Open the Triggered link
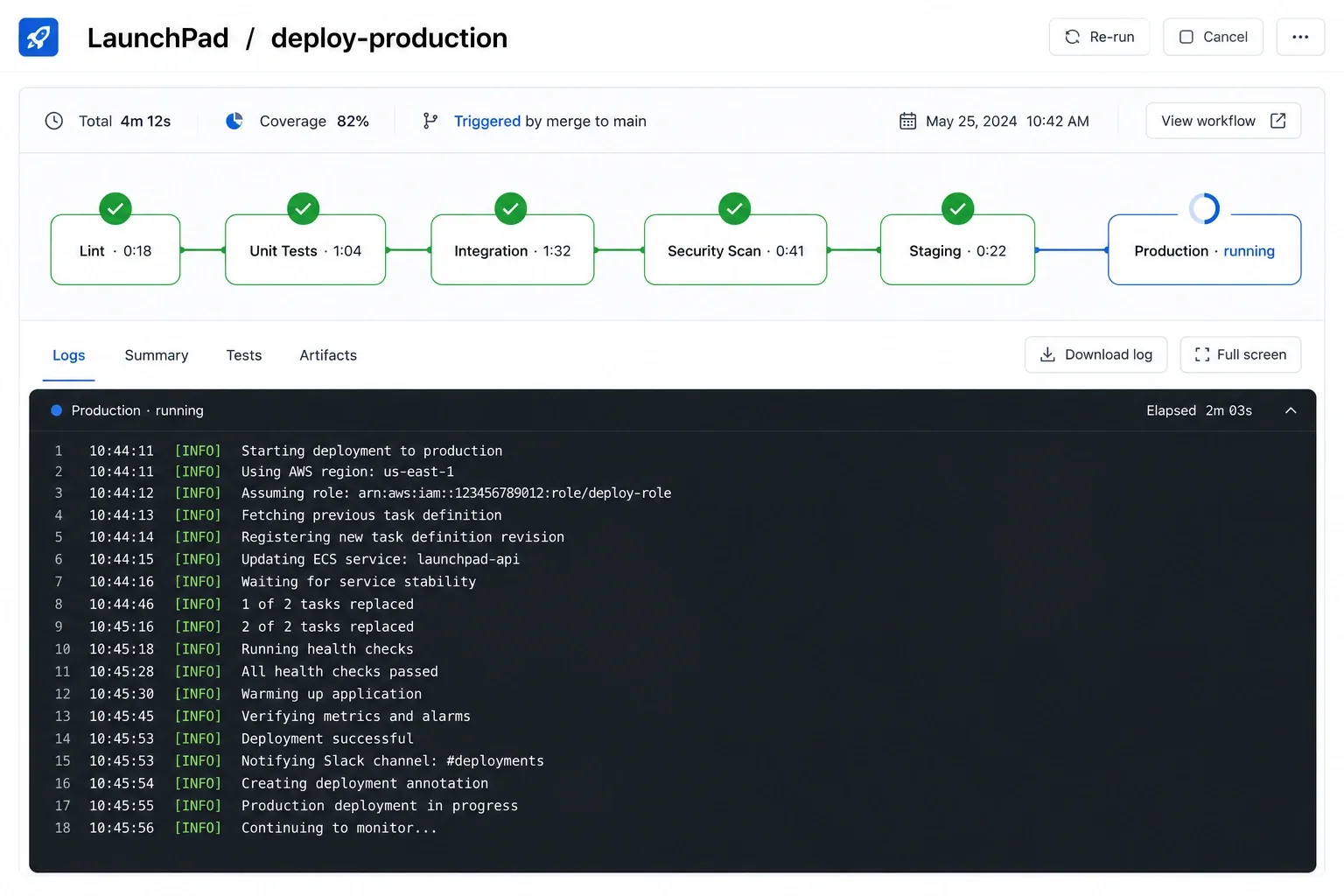Image resolution: width=1344 pixels, height=896 pixels. [487, 121]
